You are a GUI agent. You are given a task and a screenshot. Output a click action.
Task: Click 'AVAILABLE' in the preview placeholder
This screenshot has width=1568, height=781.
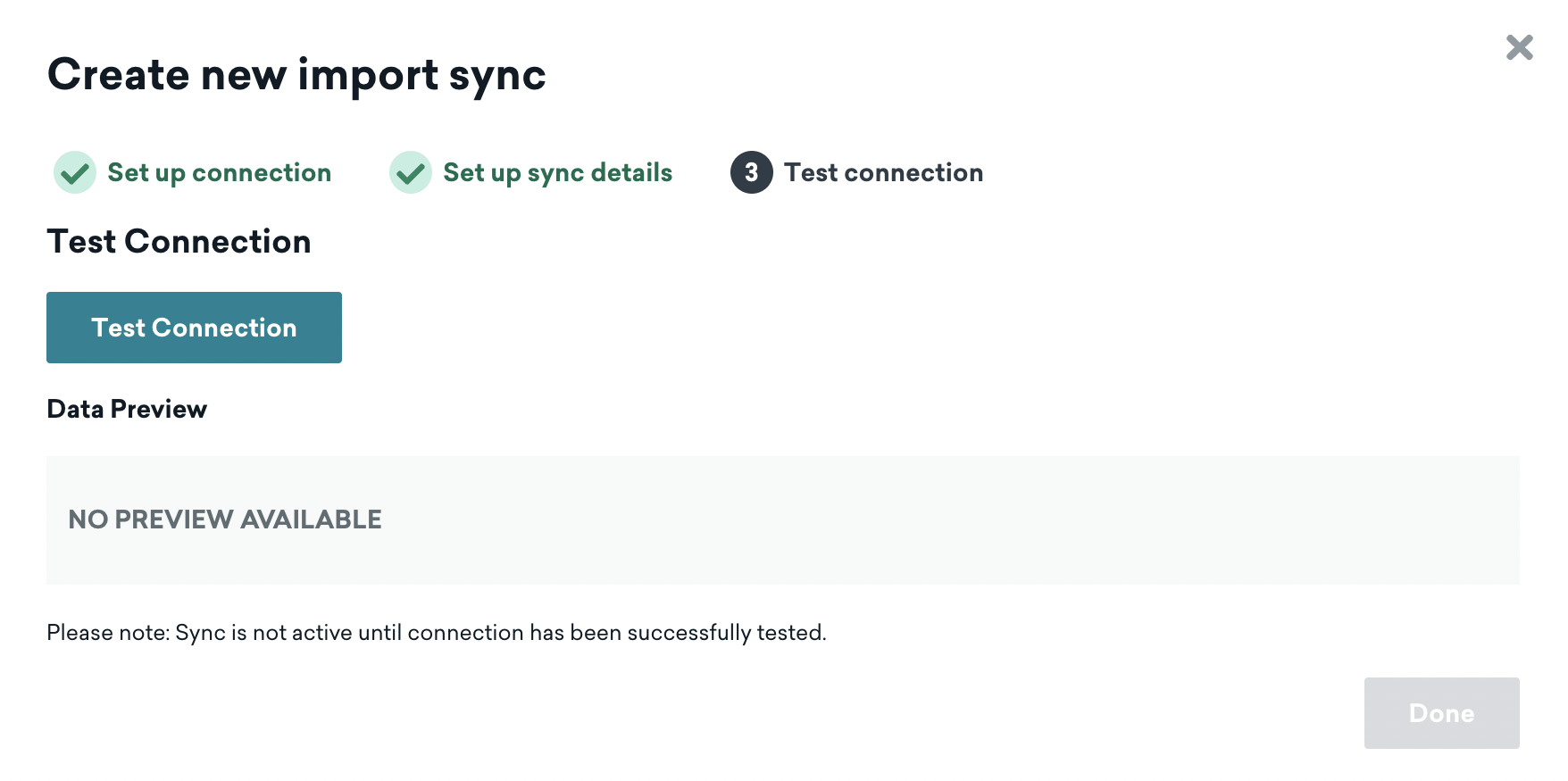pos(311,519)
